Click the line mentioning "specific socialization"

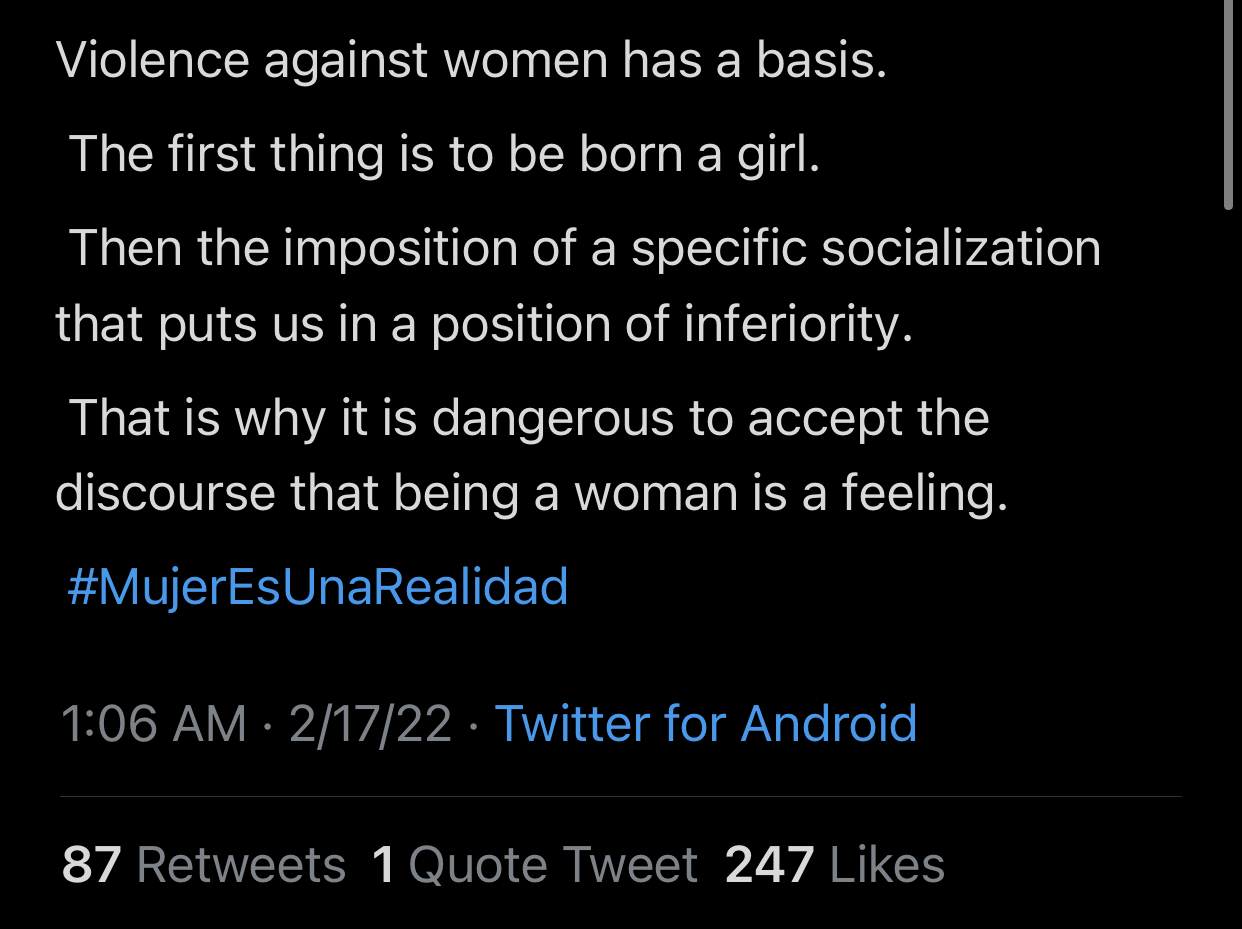coord(584,248)
